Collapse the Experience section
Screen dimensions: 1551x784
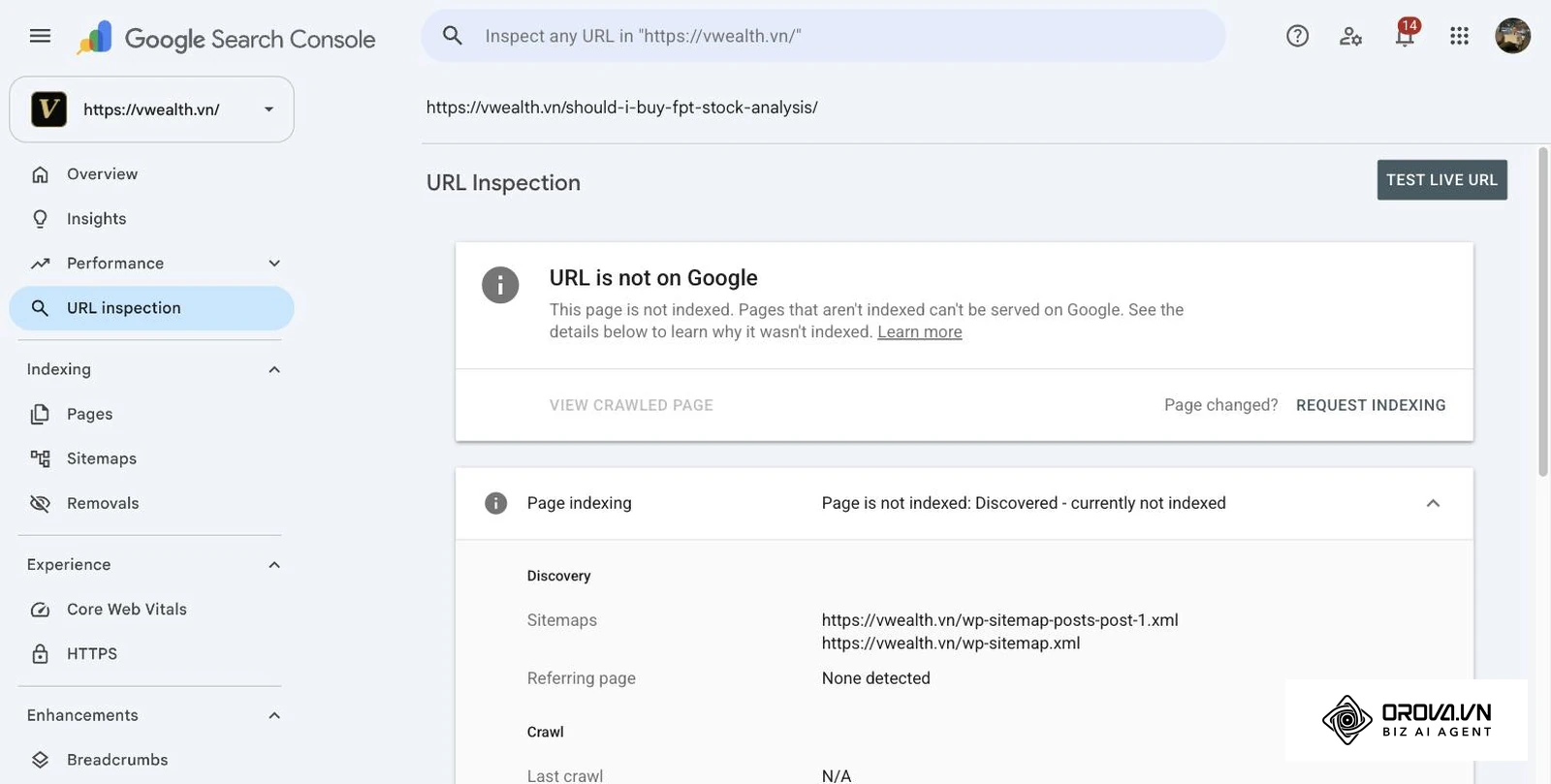[x=274, y=565]
